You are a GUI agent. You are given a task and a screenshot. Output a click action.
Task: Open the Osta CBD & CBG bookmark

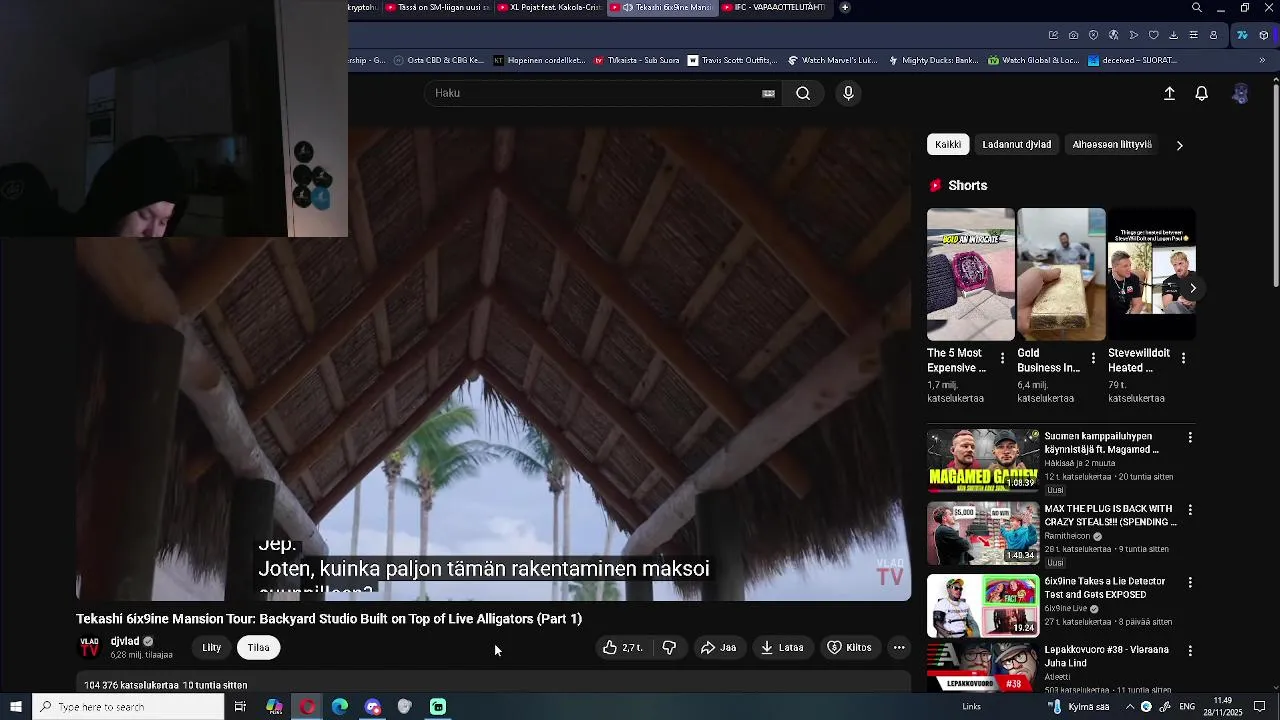tap(439, 60)
